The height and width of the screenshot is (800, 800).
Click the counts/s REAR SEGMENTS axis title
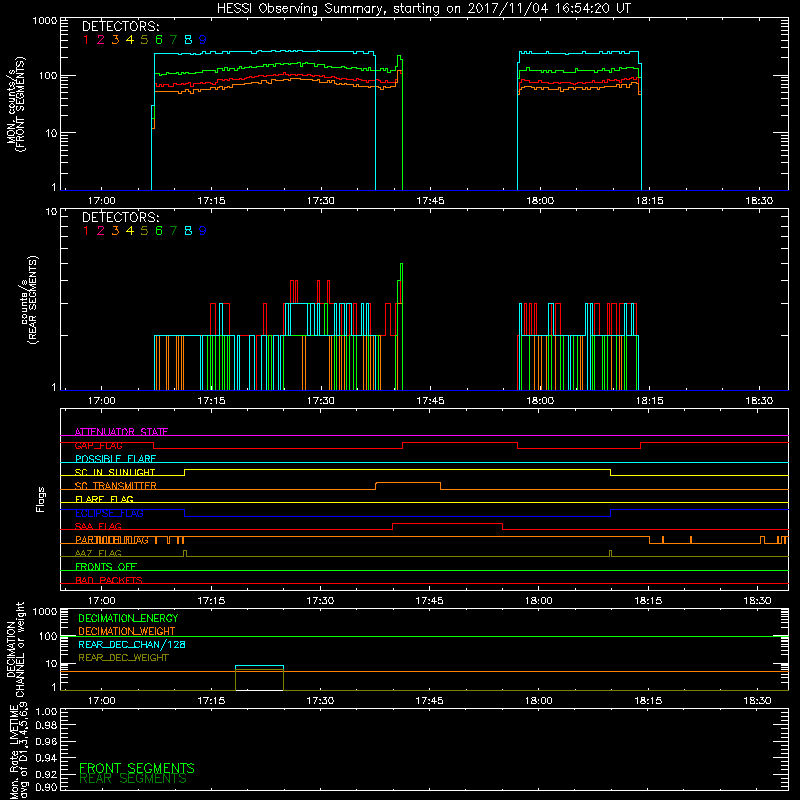coord(29,300)
